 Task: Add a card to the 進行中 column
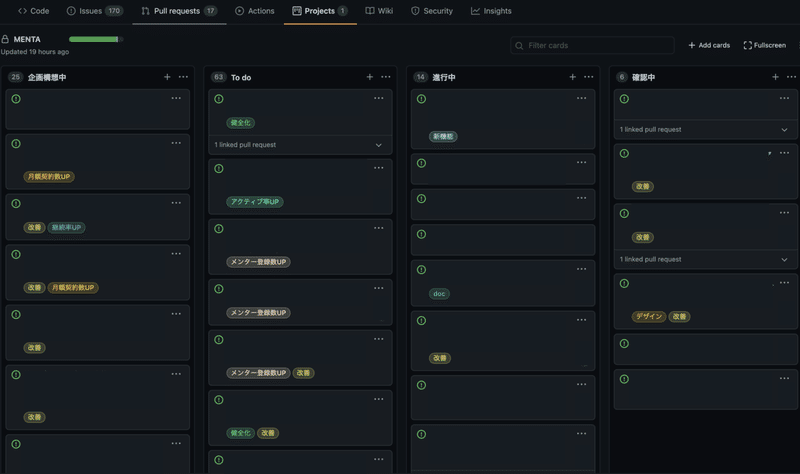[x=572, y=77]
